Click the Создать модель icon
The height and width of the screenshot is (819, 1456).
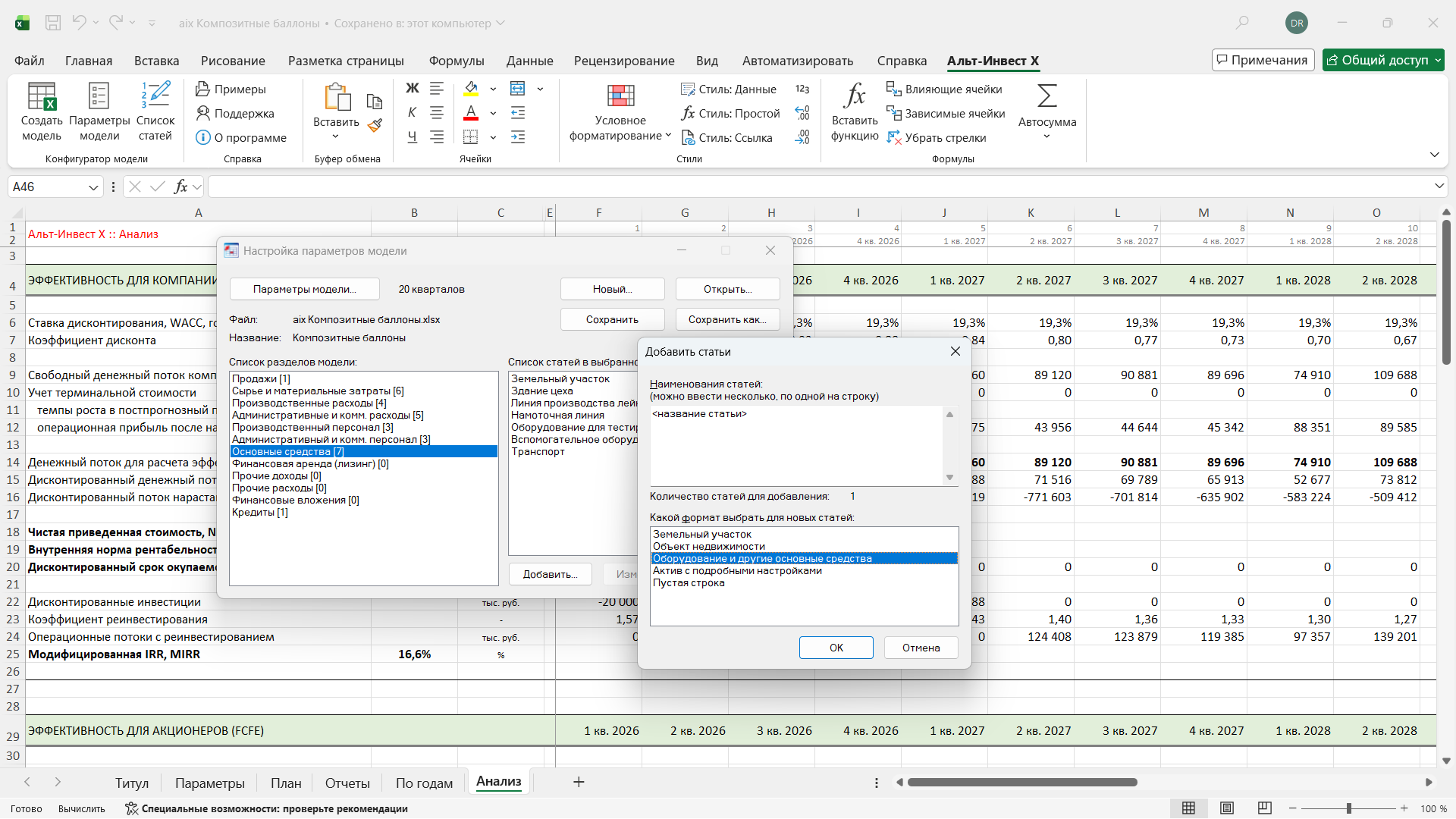click(42, 97)
